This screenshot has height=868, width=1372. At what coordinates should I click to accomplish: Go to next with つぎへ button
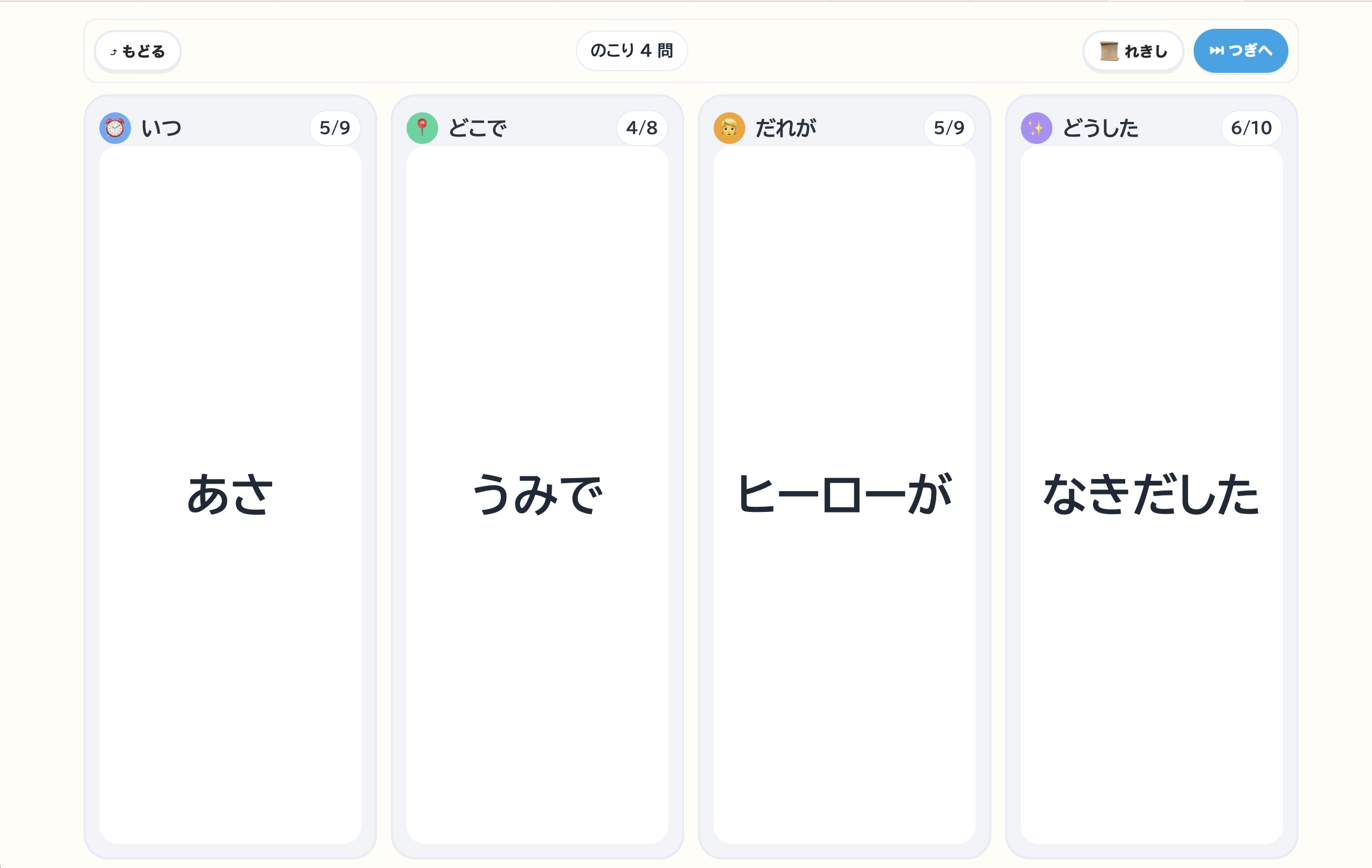pyautogui.click(x=1240, y=51)
